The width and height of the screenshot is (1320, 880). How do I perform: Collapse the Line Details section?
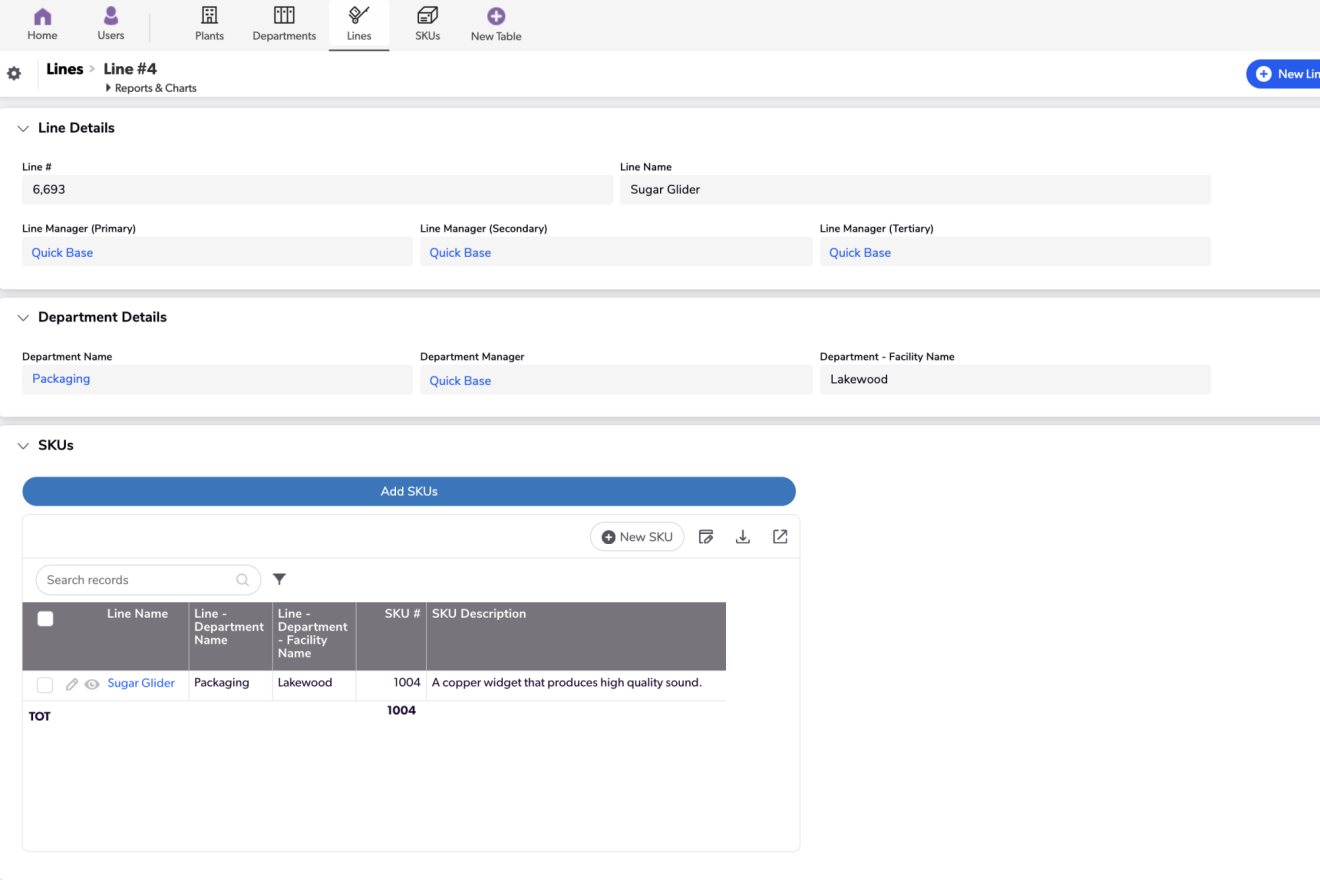[x=23, y=128]
